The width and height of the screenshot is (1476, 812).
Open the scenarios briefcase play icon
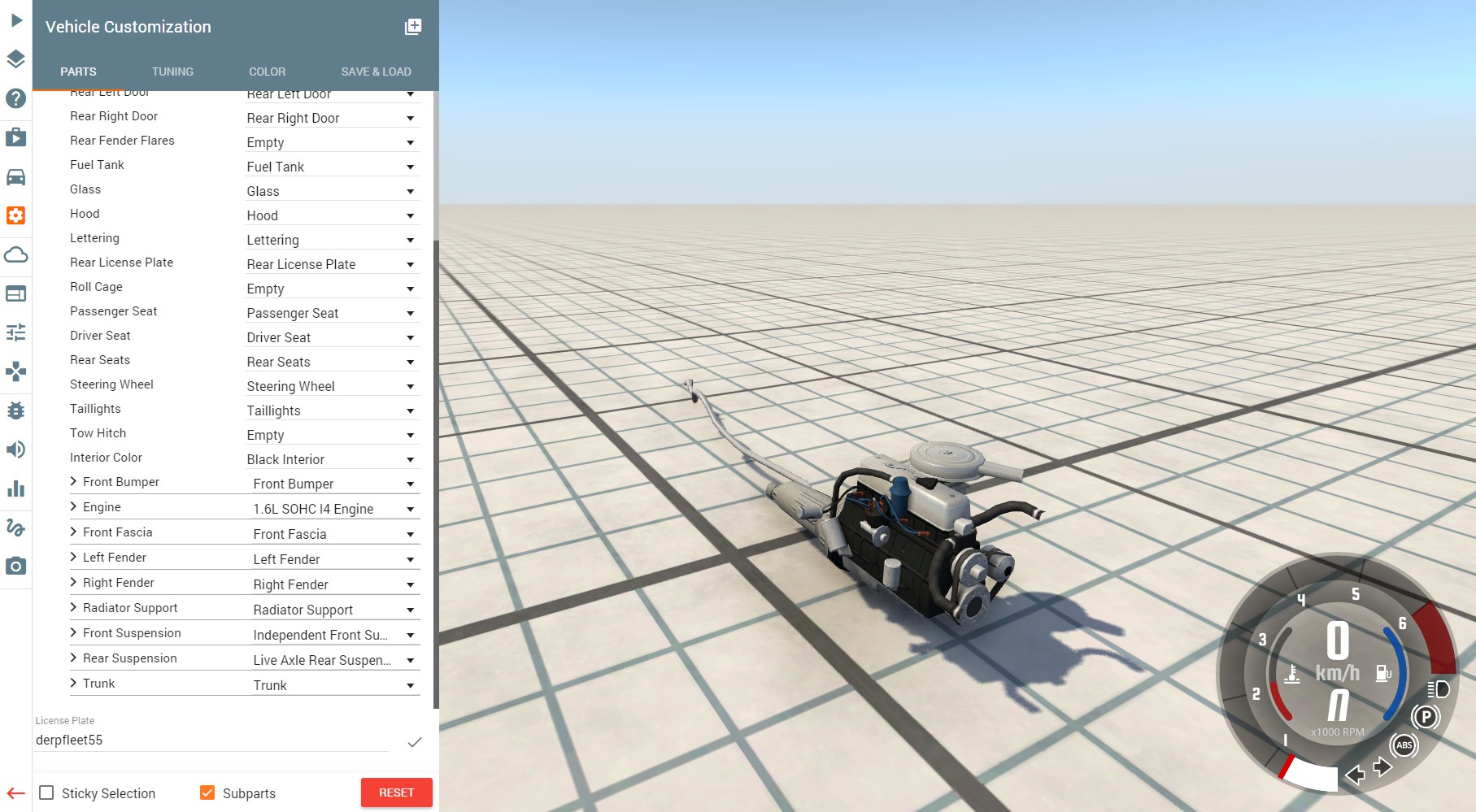16,137
